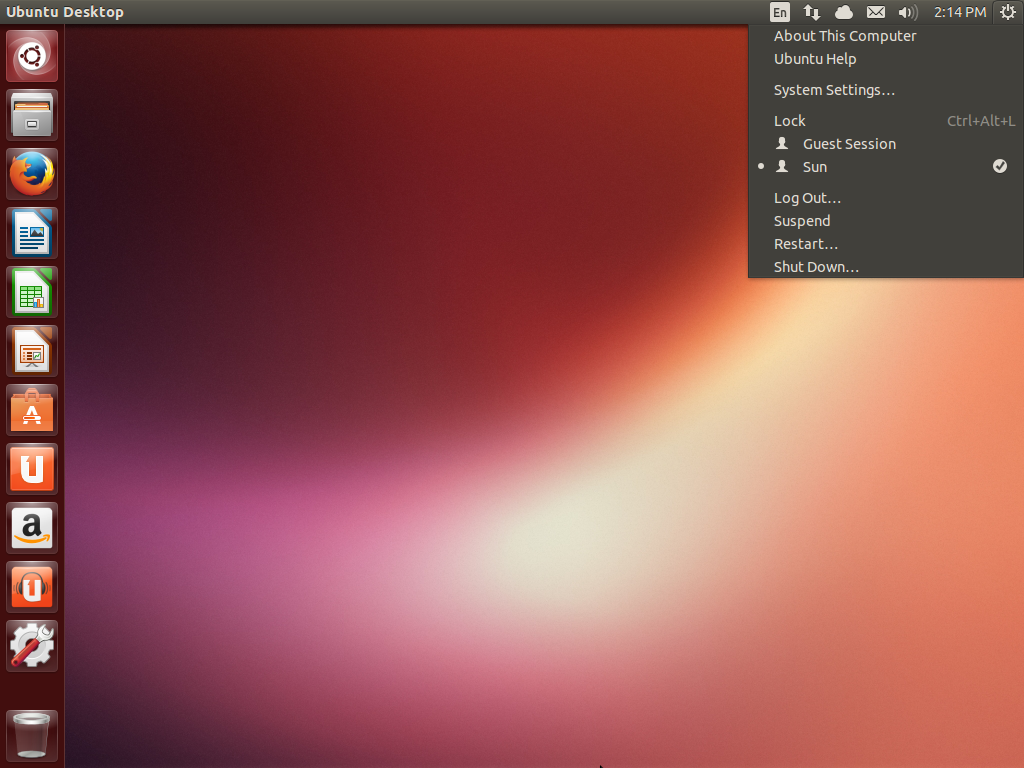Select the Guest Session account
The image size is (1024, 768).
pyautogui.click(x=848, y=143)
